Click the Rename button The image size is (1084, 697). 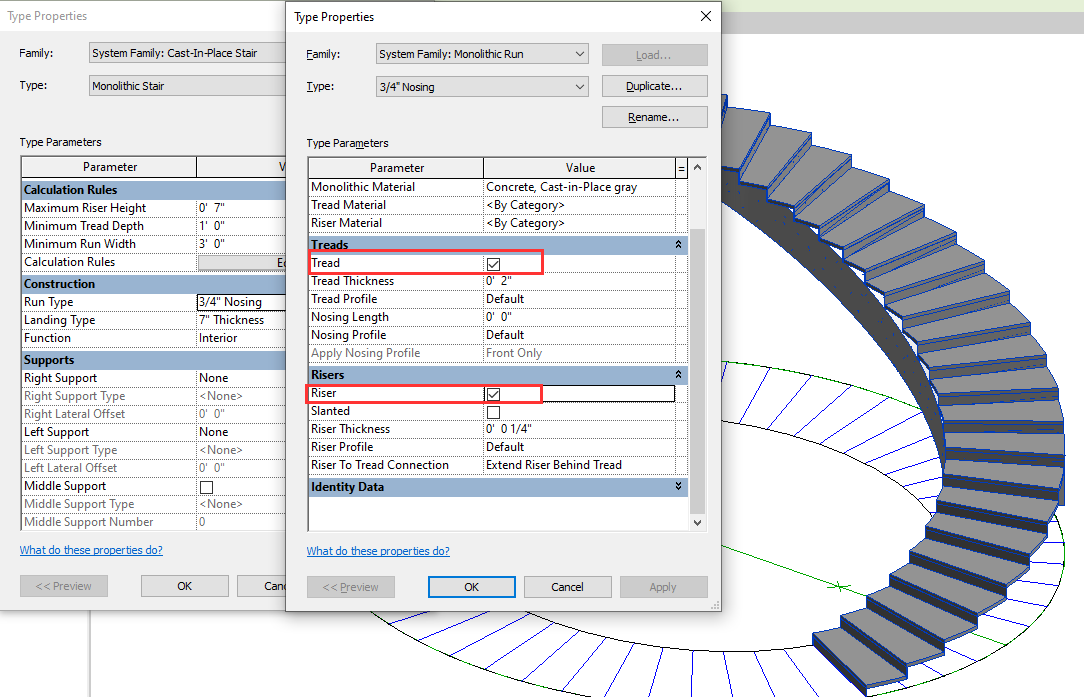[654, 116]
